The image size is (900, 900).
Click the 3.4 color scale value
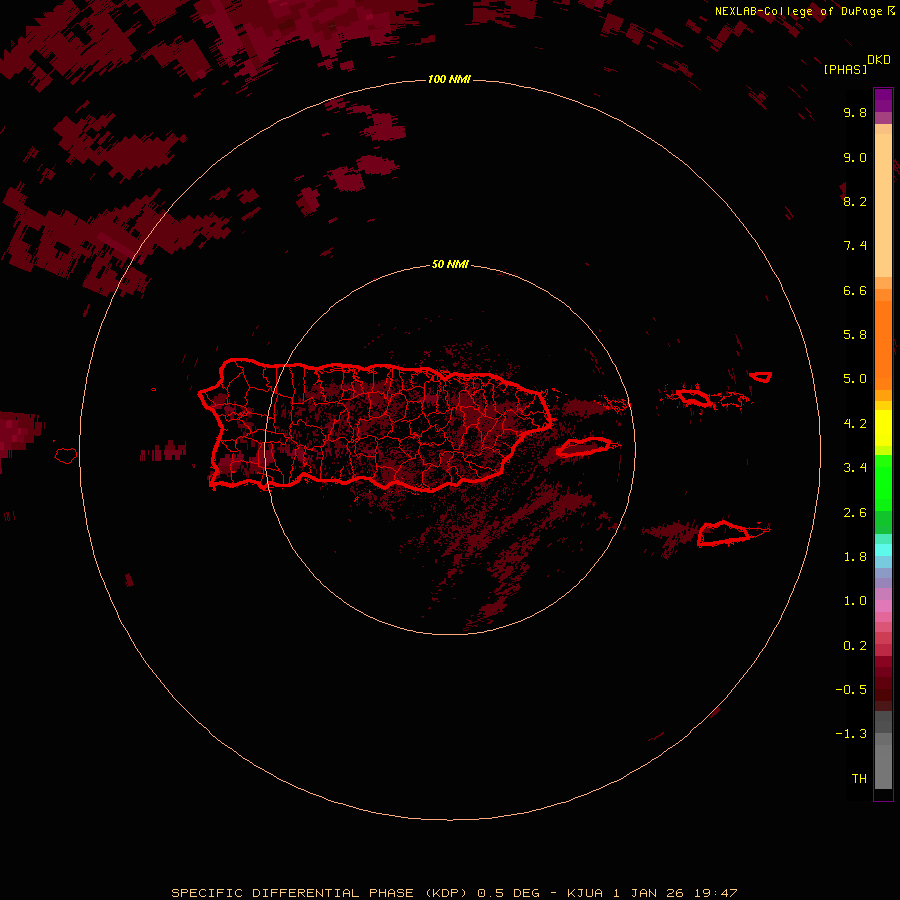click(855, 468)
